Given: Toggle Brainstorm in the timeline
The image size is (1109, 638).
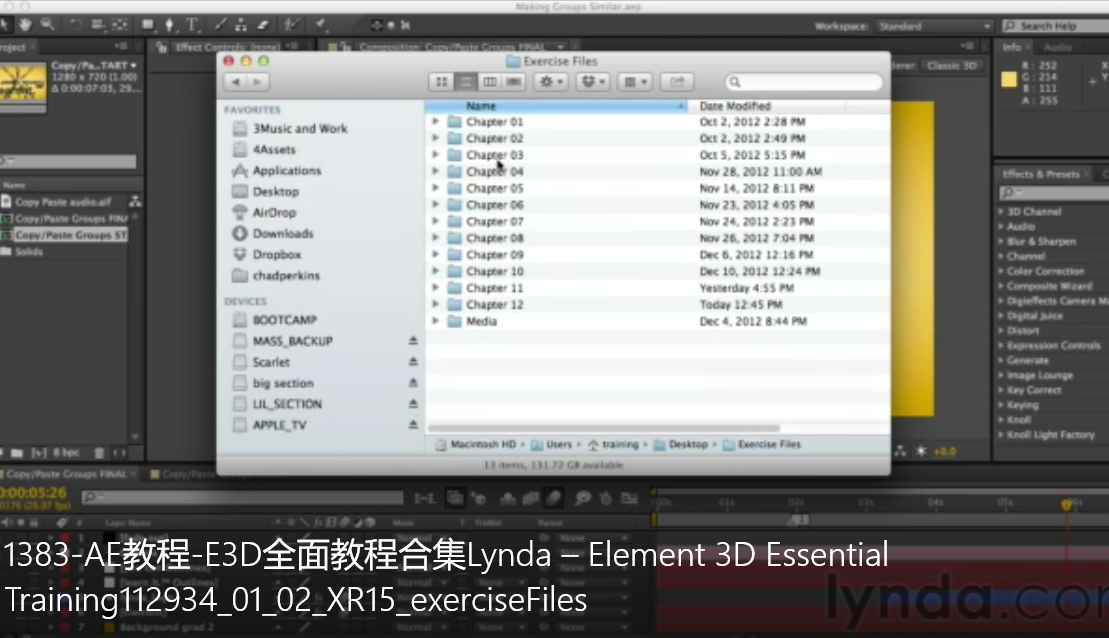Looking at the screenshot, I should coord(582,499).
